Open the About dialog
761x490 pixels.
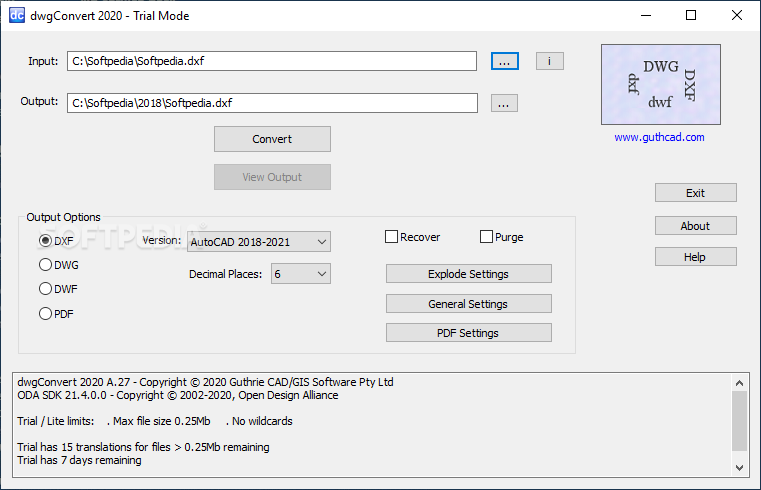click(x=695, y=226)
